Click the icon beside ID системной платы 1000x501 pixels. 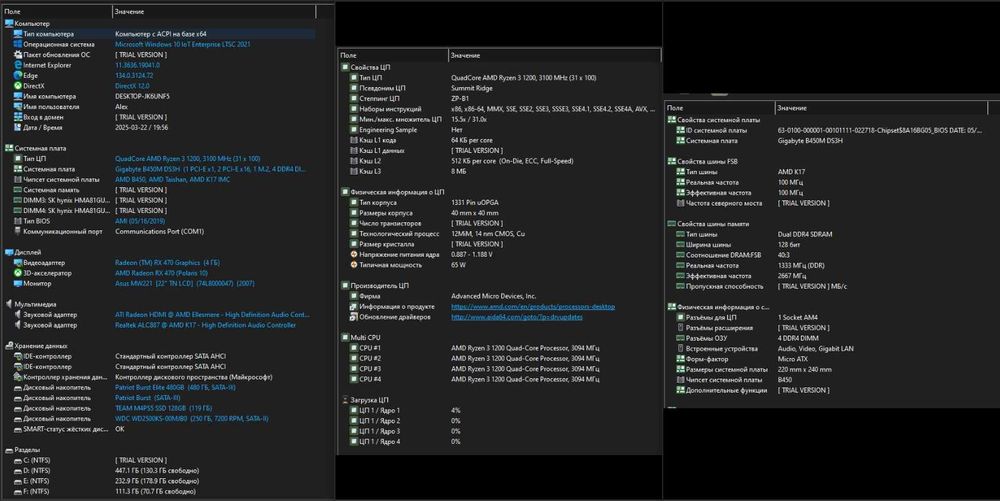coord(680,130)
